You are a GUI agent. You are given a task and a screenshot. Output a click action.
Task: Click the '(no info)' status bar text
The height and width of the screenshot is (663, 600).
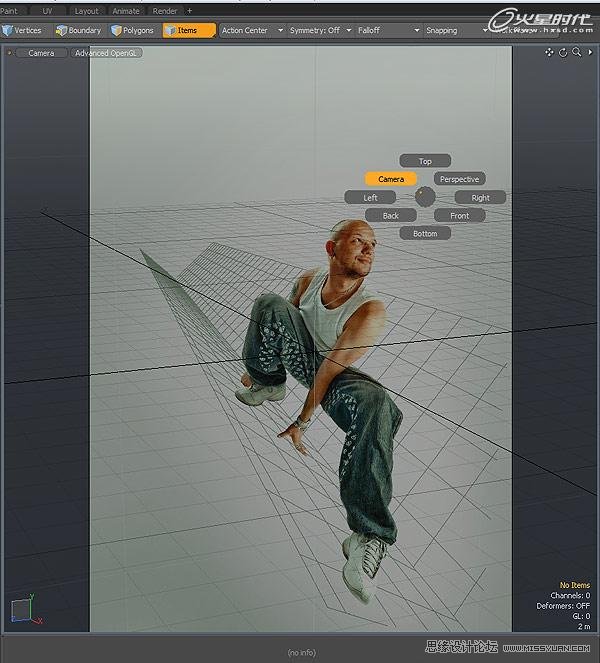click(301, 652)
